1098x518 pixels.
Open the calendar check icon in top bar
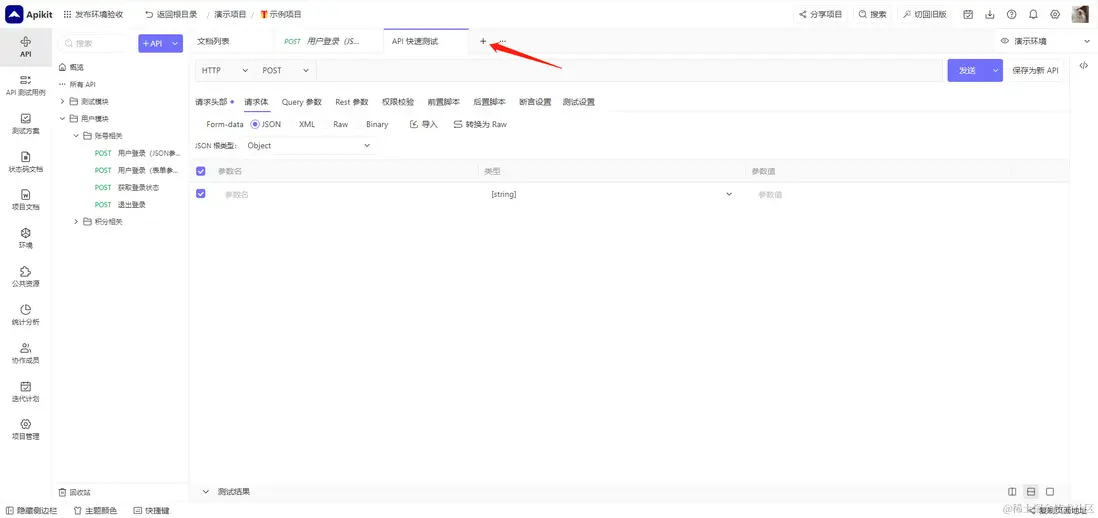968,14
